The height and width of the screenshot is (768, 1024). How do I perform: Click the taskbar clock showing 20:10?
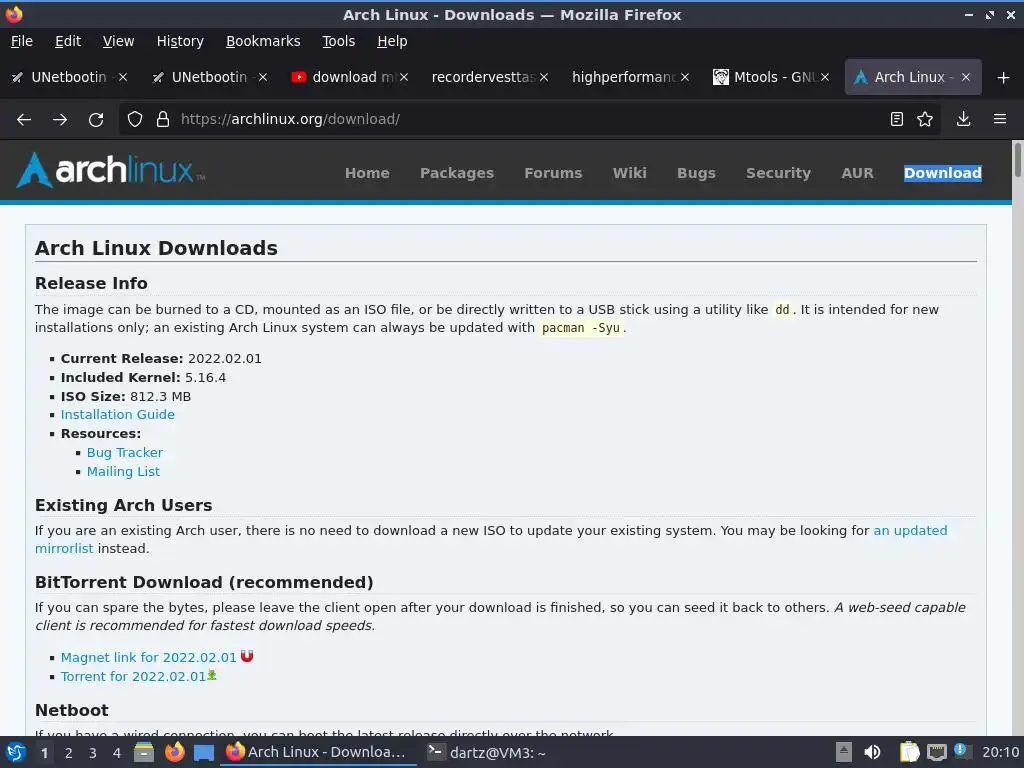[1000, 752]
